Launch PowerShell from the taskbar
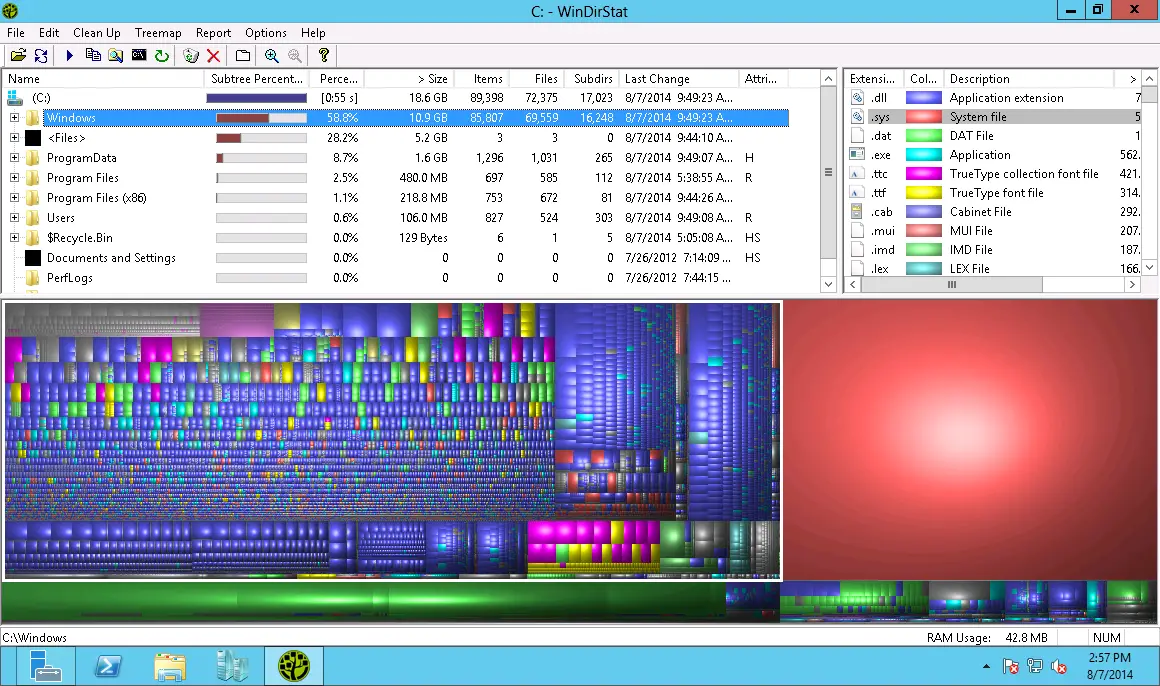This screenshot has height=686, width=1160. point(108,666)
